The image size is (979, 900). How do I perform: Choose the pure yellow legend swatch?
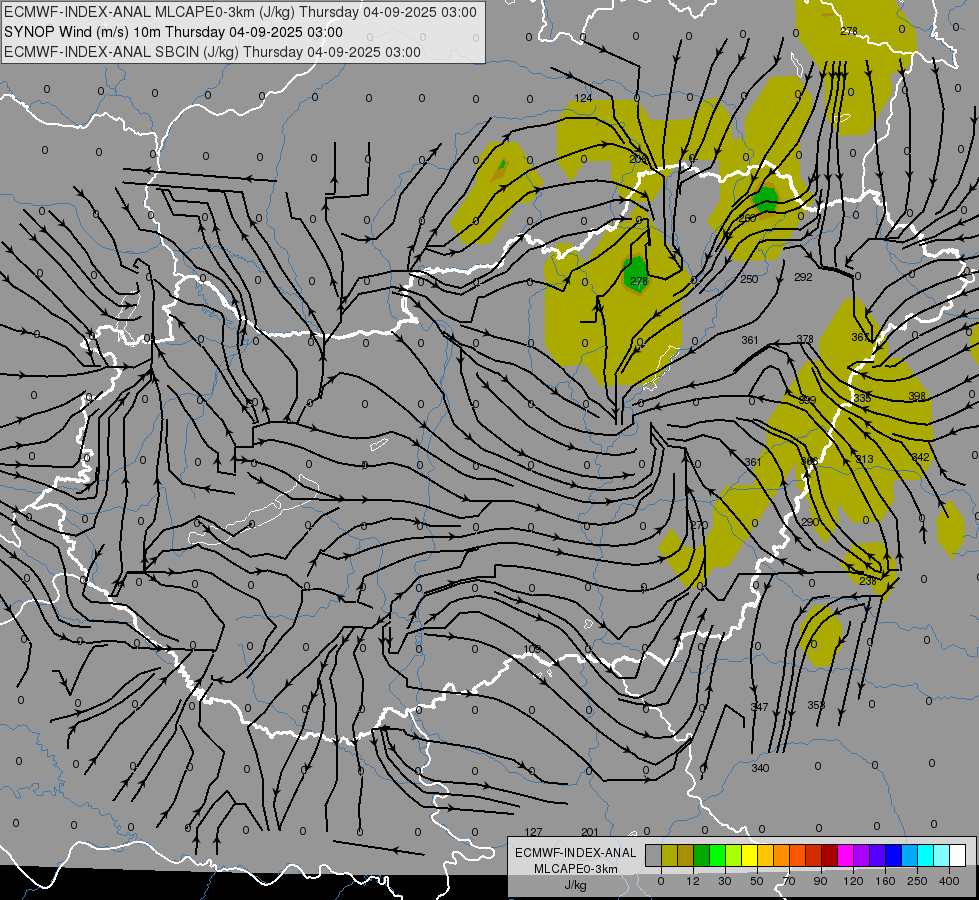tap(749, 856)
